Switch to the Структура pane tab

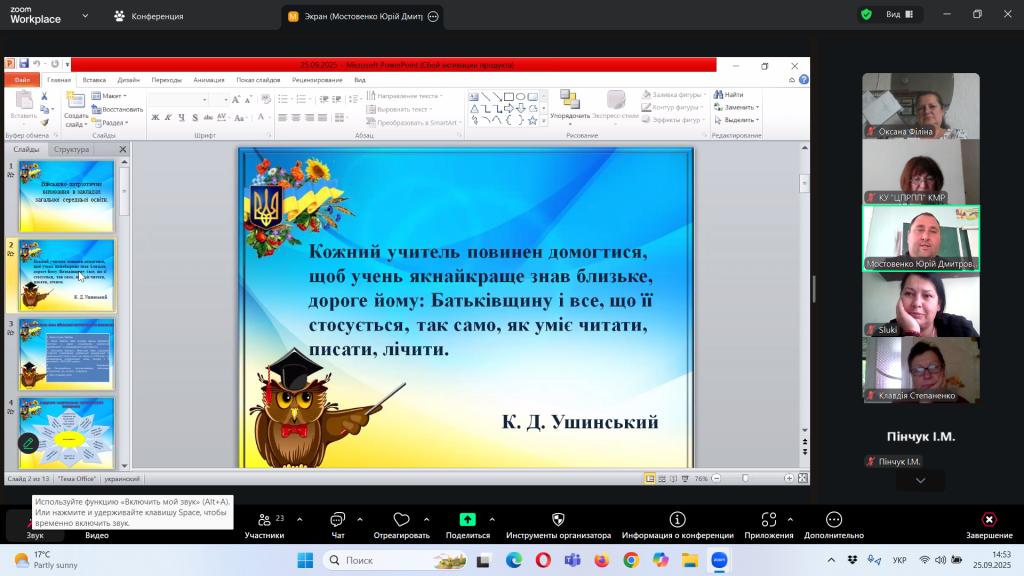[72, 150]
